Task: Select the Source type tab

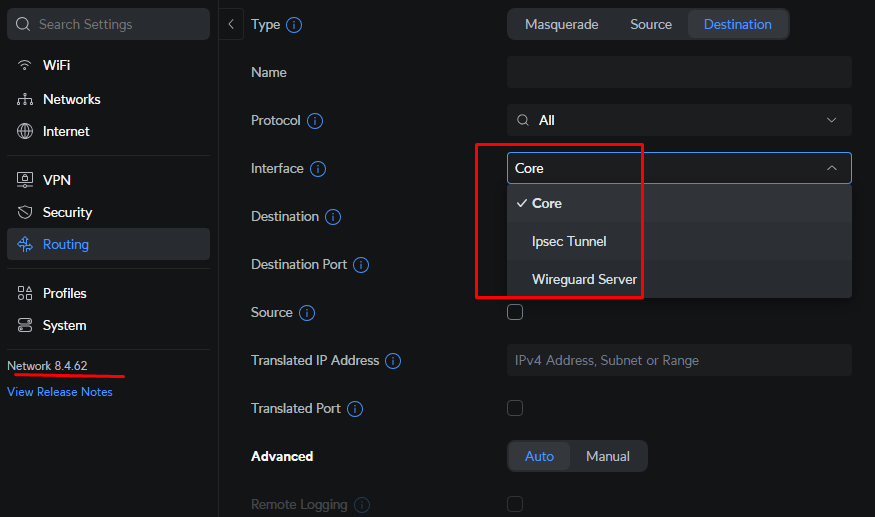Action: pyautogui.click(x=651, y=25)
